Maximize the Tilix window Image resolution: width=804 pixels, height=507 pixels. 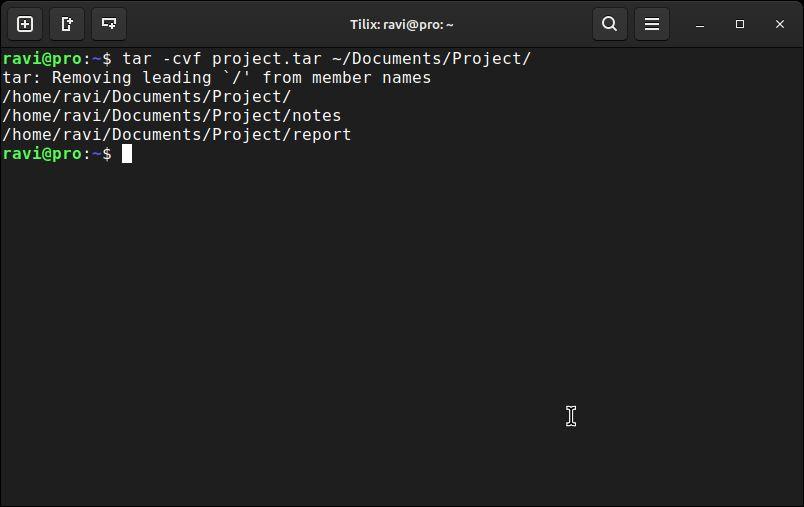739,24
